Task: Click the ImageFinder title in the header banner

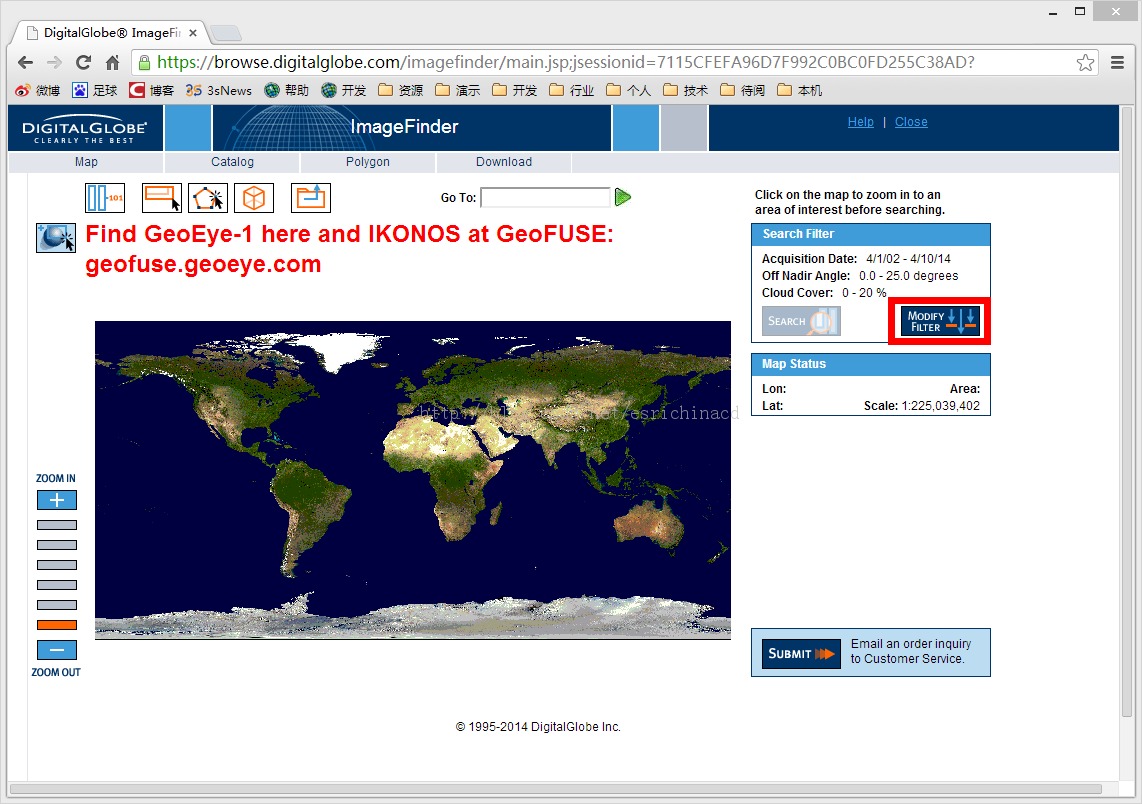Action: (x=404, y=127)
